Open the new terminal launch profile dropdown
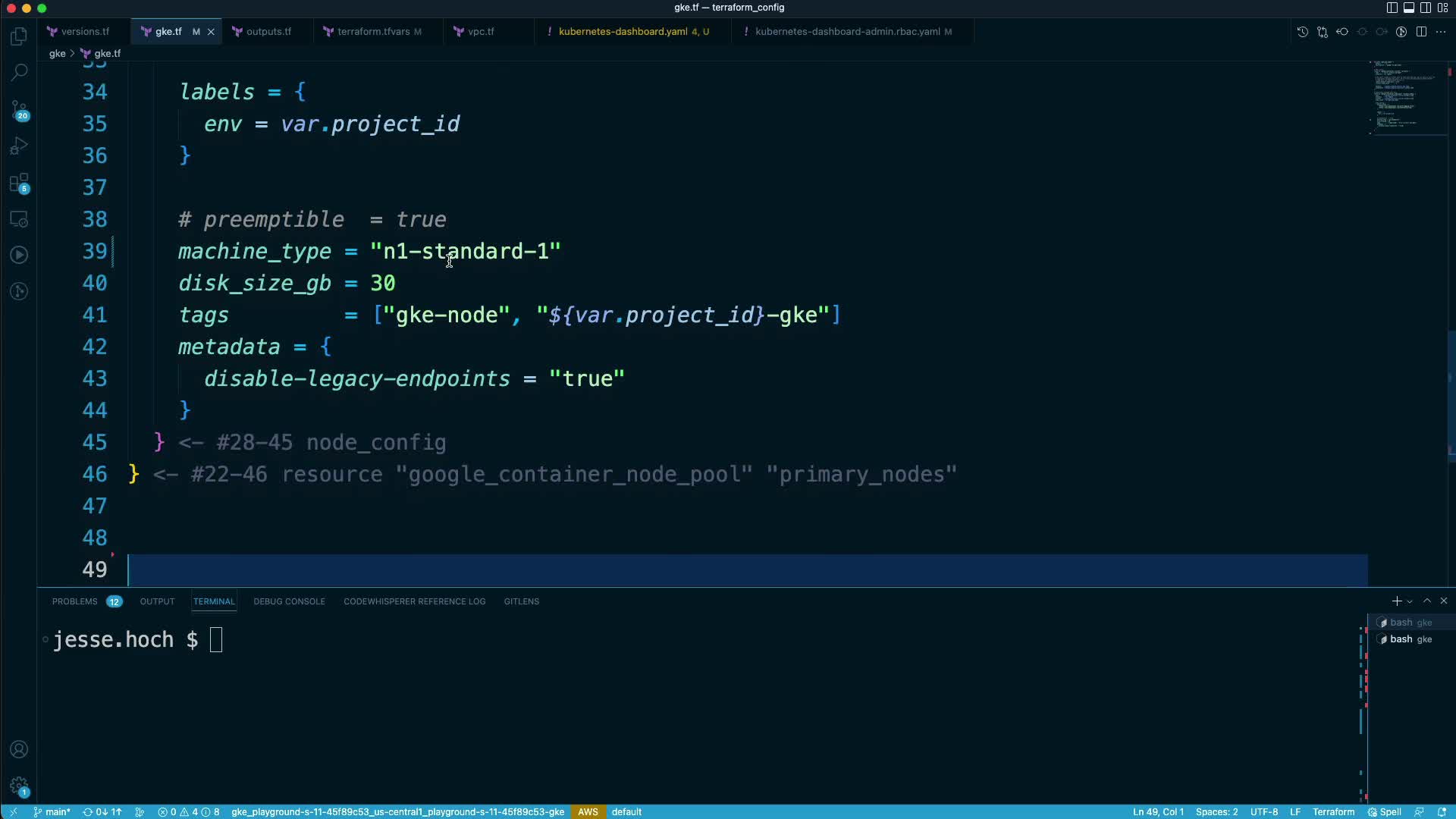1456x819 pixels. 1410,601
